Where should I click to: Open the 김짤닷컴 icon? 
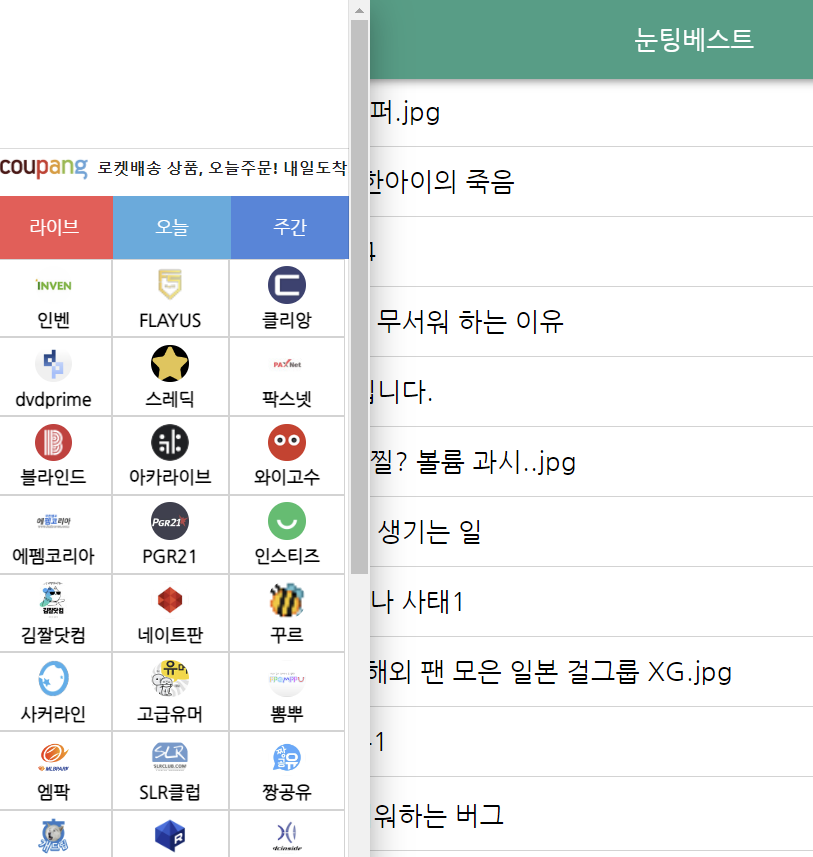coord(54,599)
